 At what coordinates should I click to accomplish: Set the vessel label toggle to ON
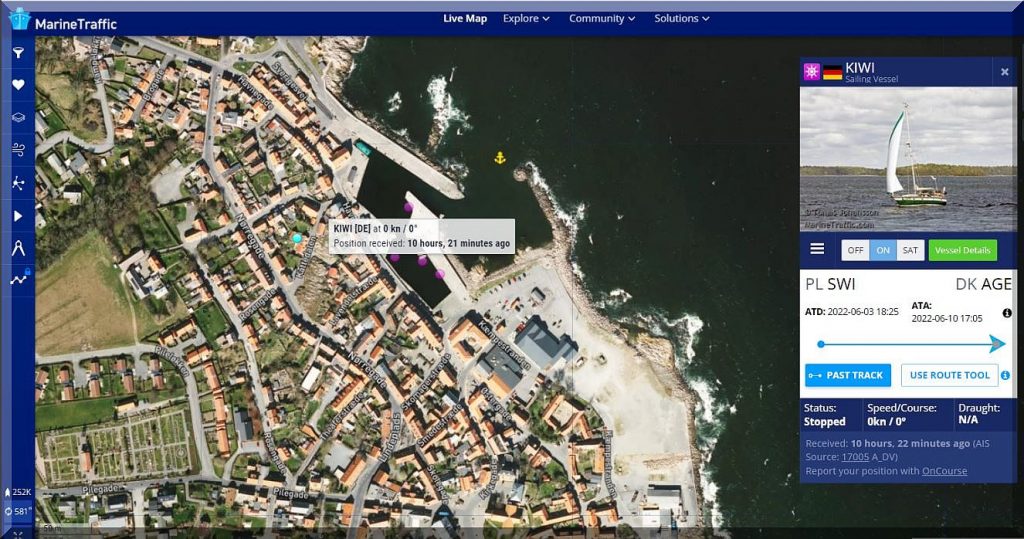[x=883, y=250]
